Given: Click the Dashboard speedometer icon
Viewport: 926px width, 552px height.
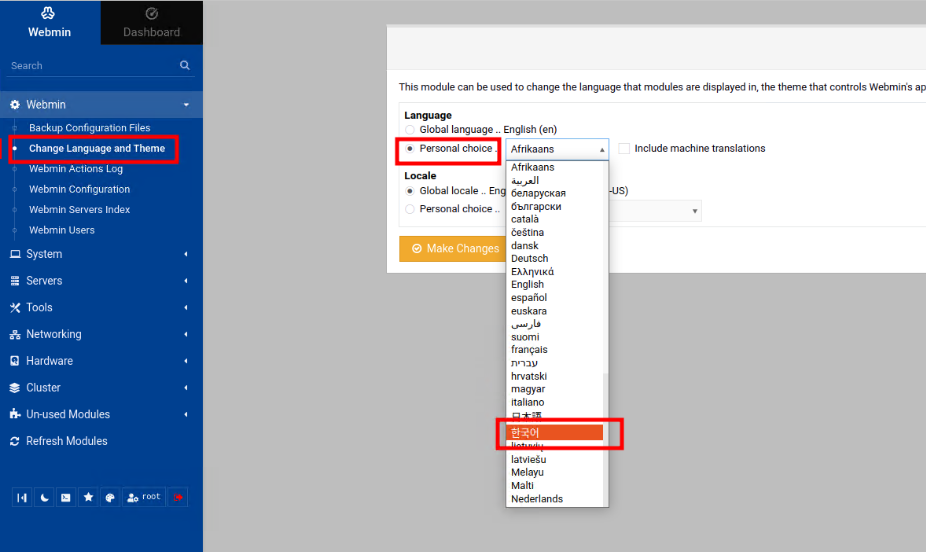Looking at the screenshot, I should [152, 13].
